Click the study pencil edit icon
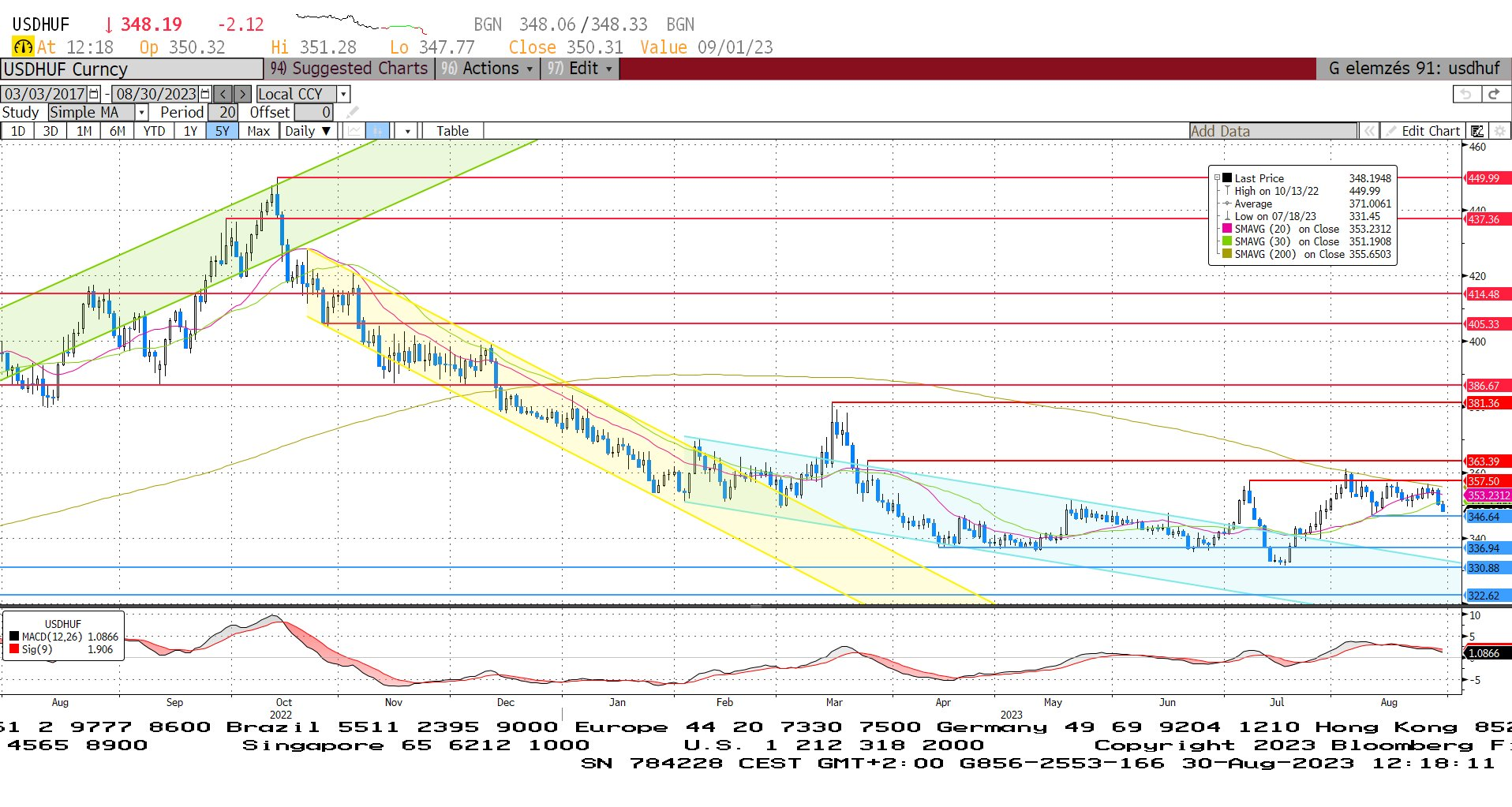The height and width of the screenshot is (807, 1512). 352,112
